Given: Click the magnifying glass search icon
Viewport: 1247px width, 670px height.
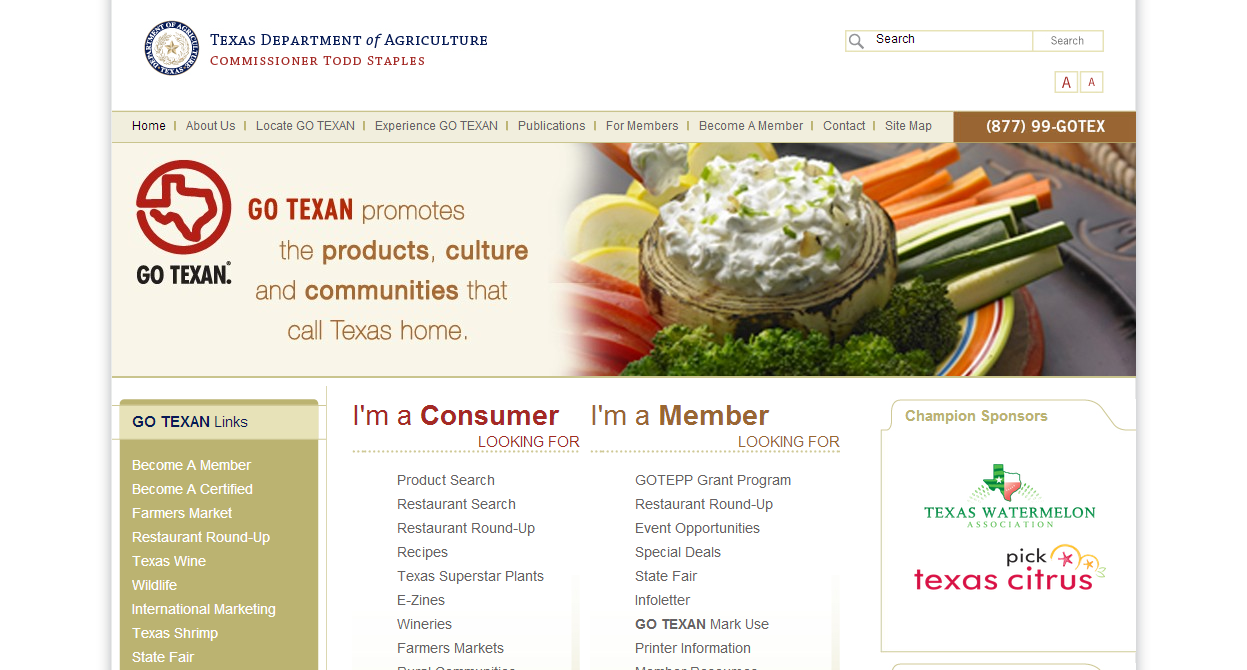Looking at the screenshot, I should (856, 41).
